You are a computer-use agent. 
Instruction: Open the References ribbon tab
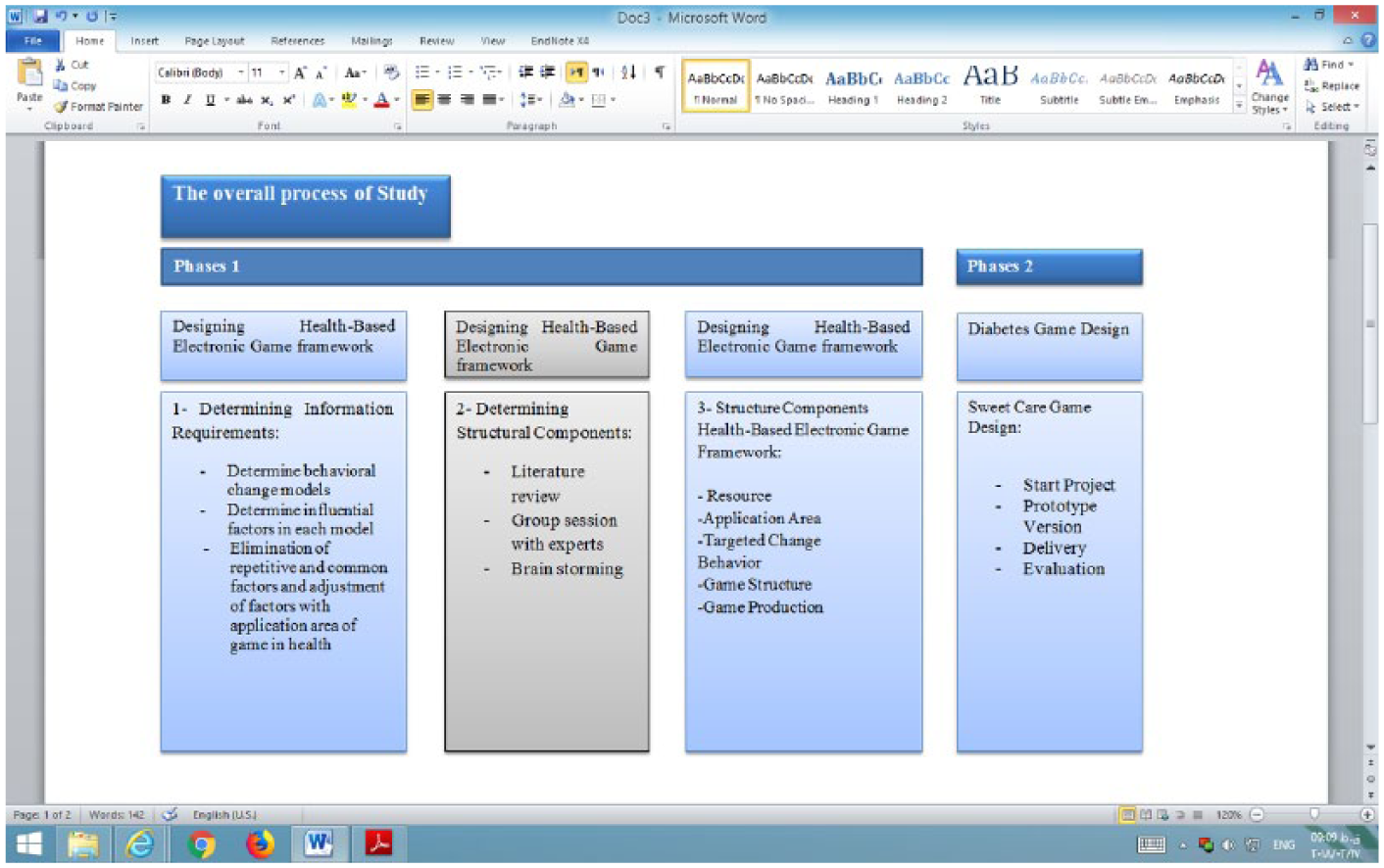point(298,41)
